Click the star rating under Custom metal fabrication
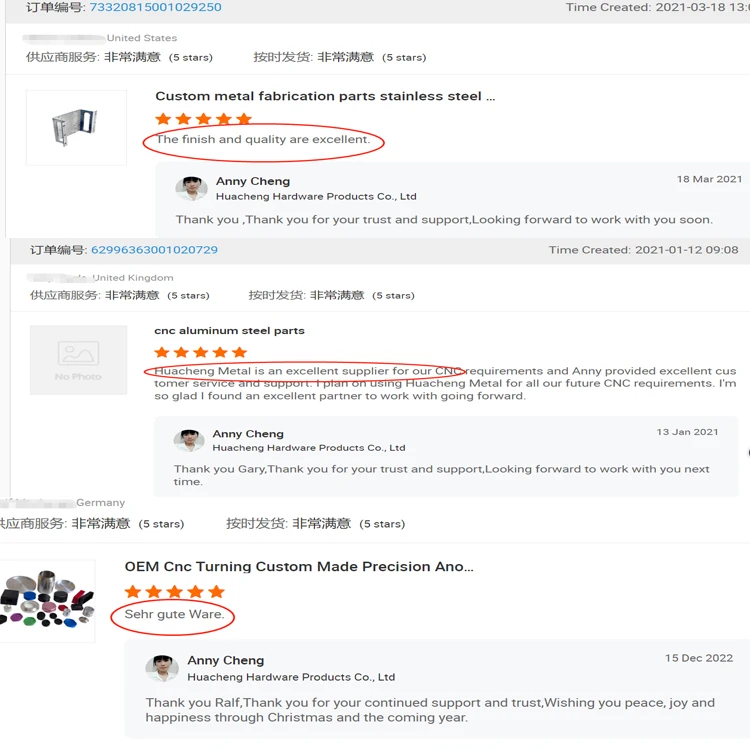Image resolution: width=750 pixels, height=750 pixels. tap(203, 119)
